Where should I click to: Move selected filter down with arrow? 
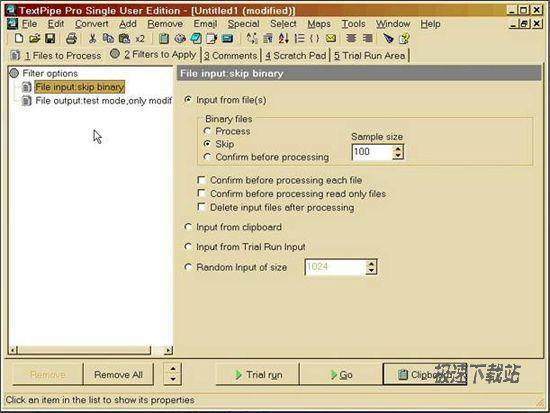pos(173,379)
